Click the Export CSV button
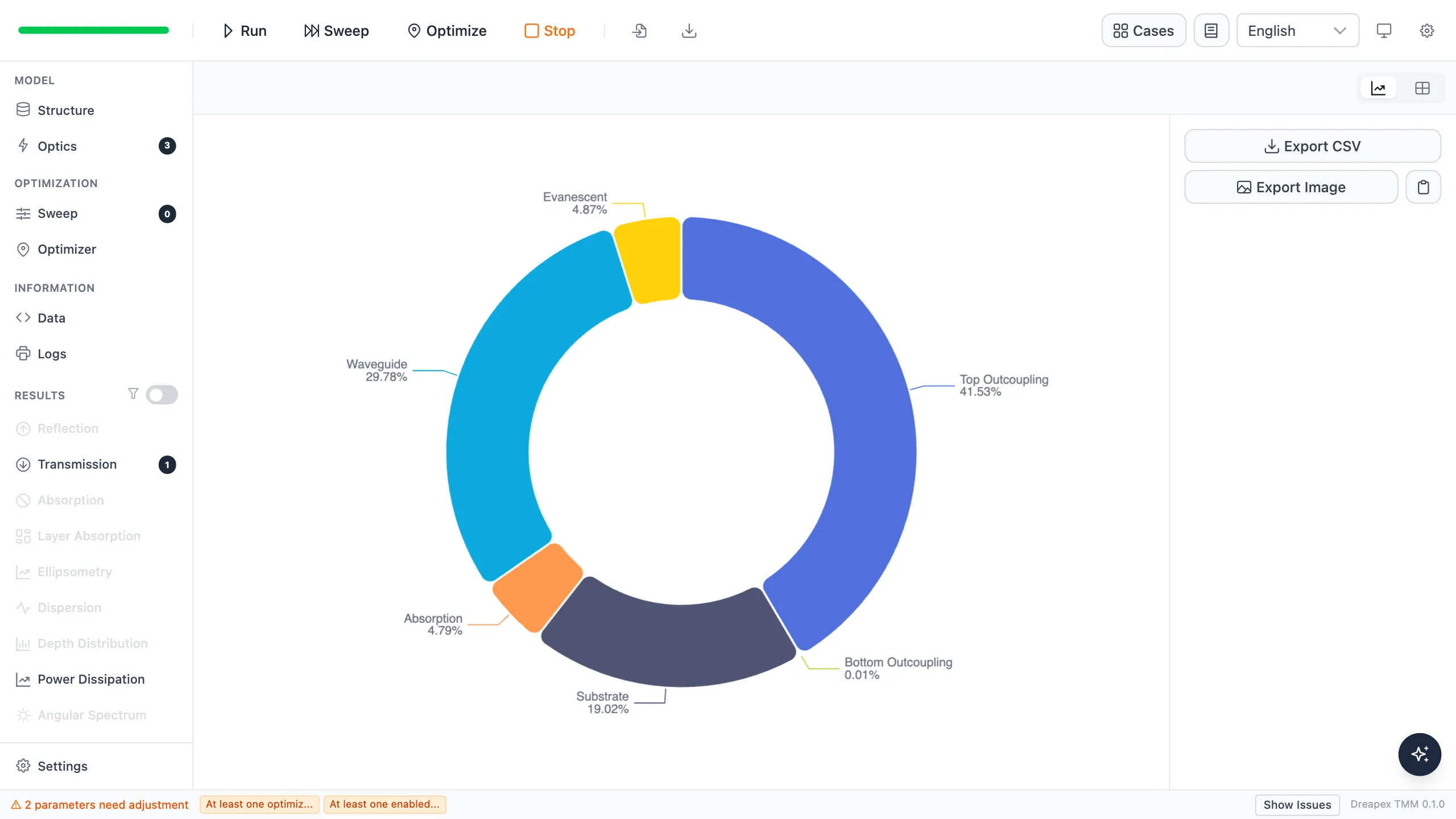 point(1313,146)
